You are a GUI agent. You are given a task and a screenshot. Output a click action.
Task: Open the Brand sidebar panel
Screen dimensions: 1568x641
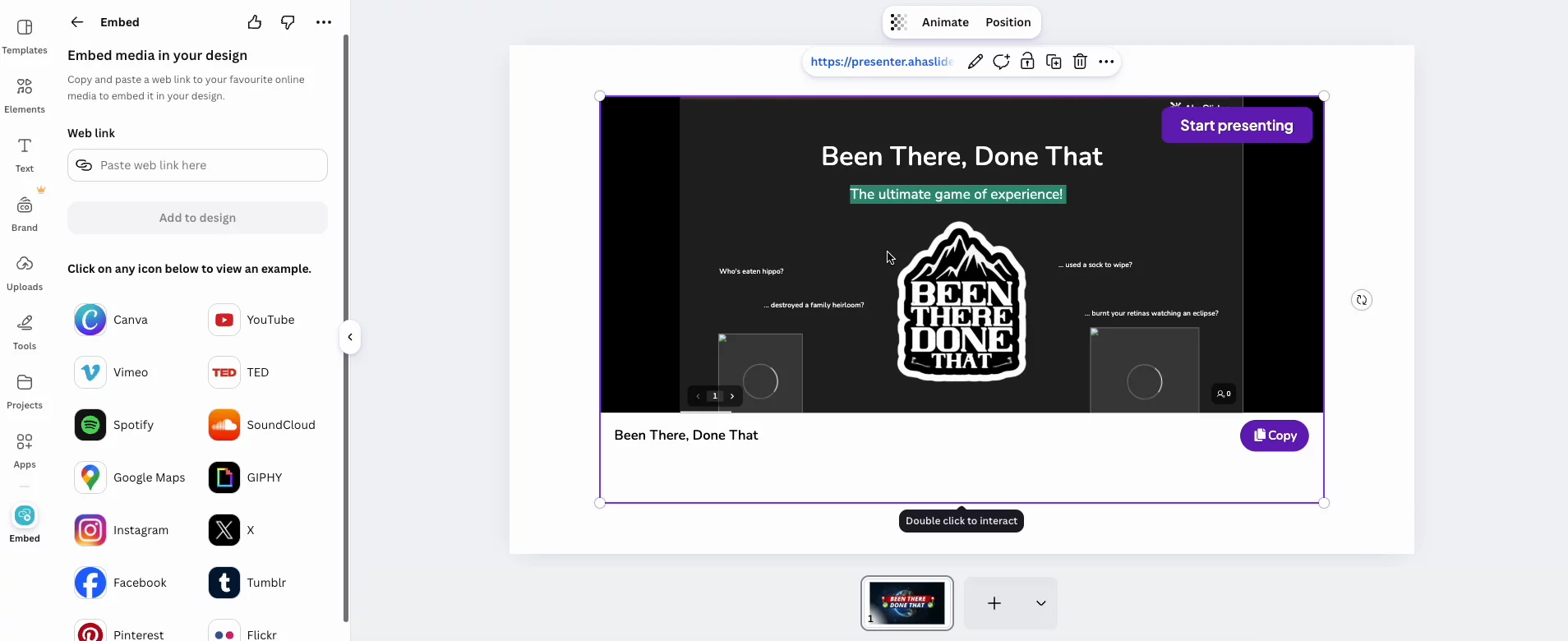[25, 214]
